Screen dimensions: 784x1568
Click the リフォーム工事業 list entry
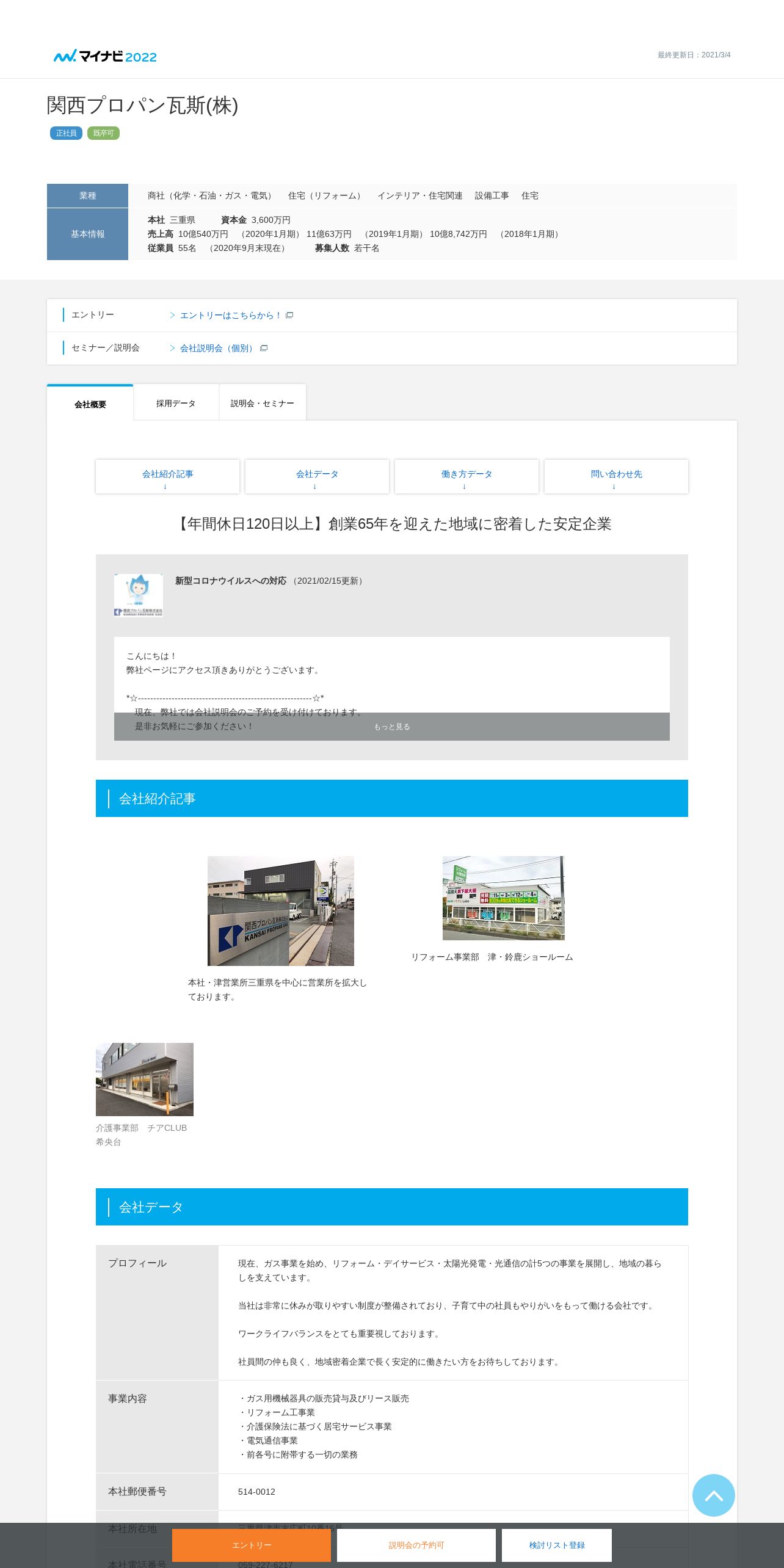click(x=277, y=1412)
